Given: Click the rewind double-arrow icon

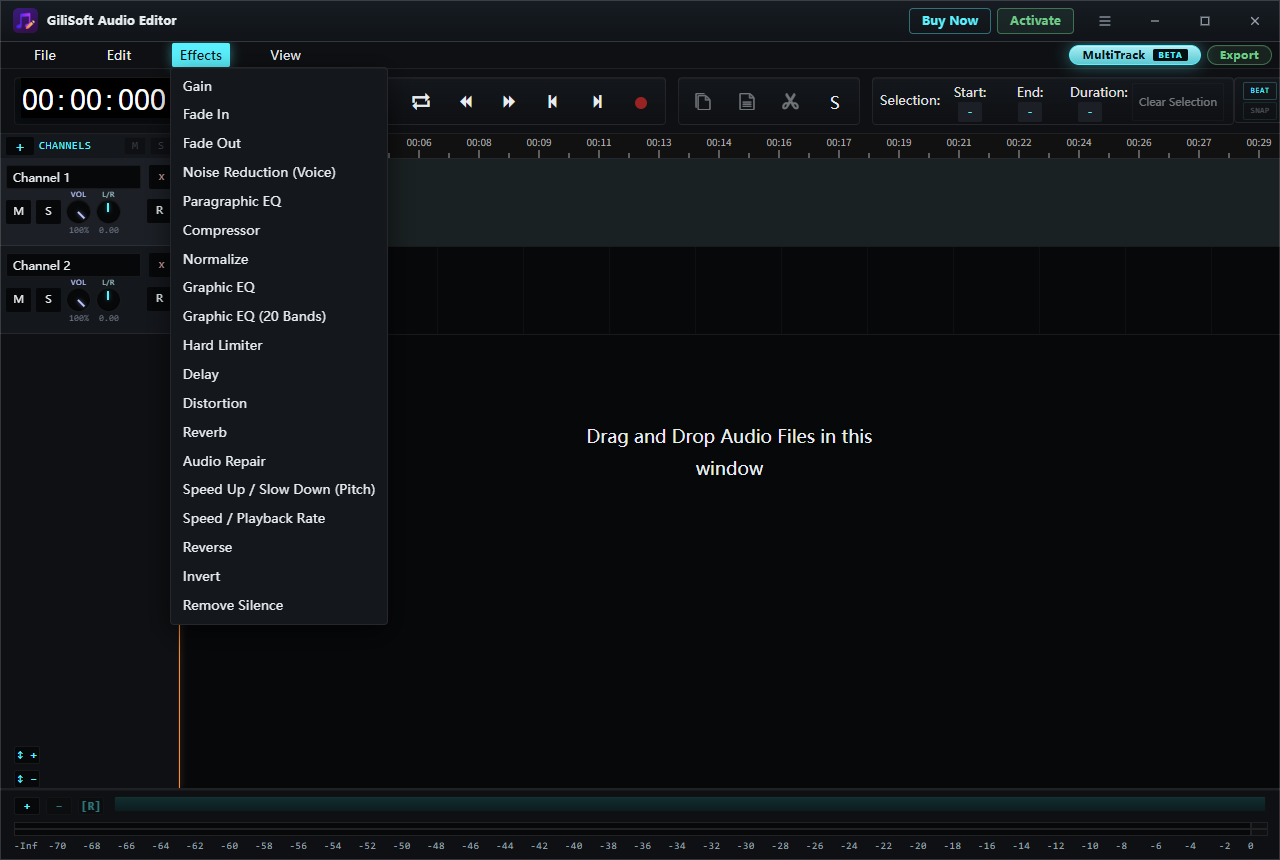Looking at the screenshot, I should 466,101.
